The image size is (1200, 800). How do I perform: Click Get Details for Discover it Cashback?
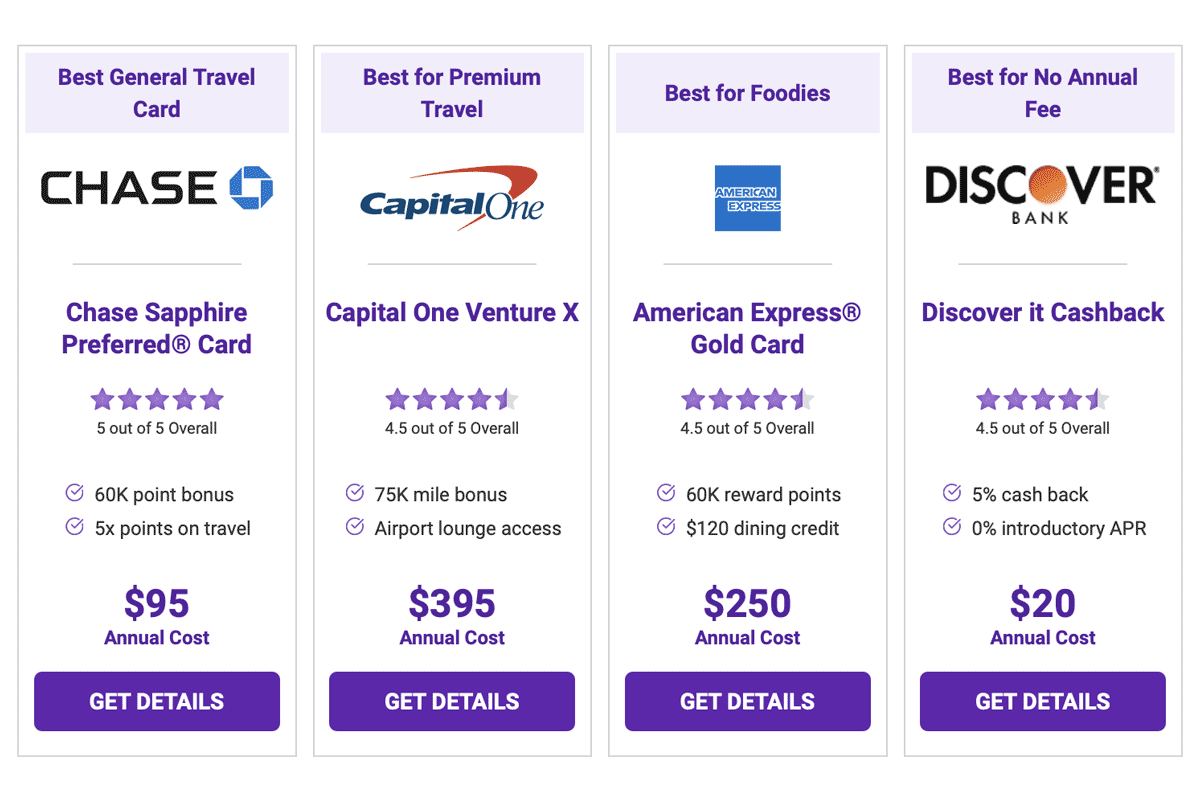click(x=1043, y=701)
